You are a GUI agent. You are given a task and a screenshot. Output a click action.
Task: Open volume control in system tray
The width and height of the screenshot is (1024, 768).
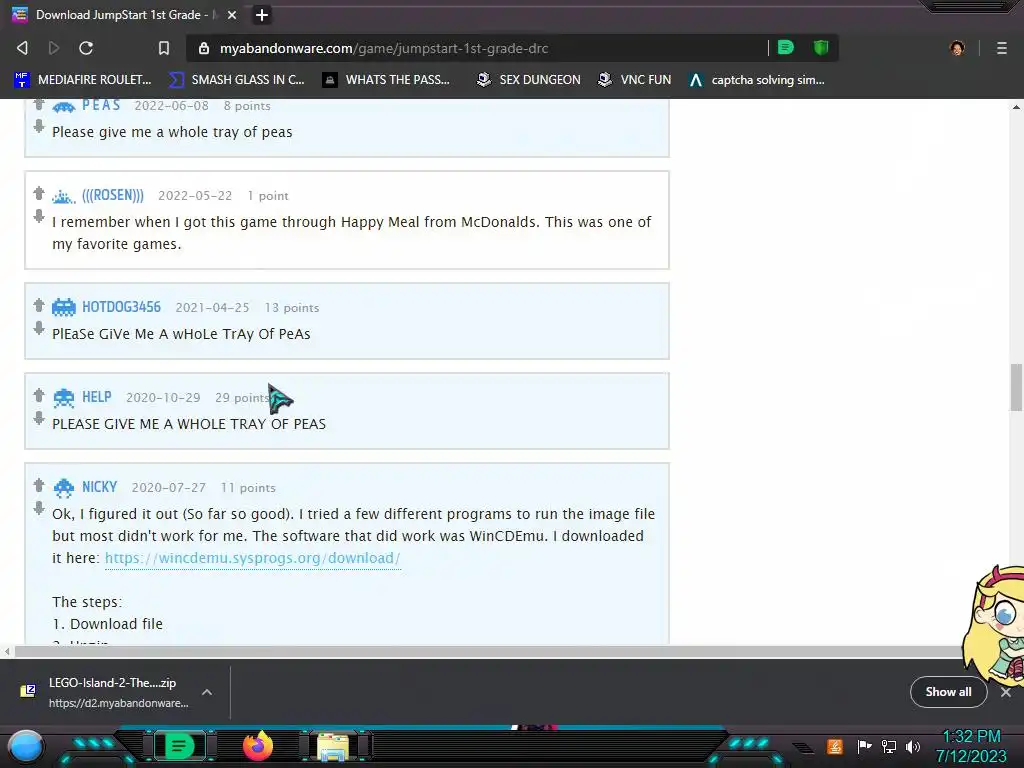(x=912, y=746)
